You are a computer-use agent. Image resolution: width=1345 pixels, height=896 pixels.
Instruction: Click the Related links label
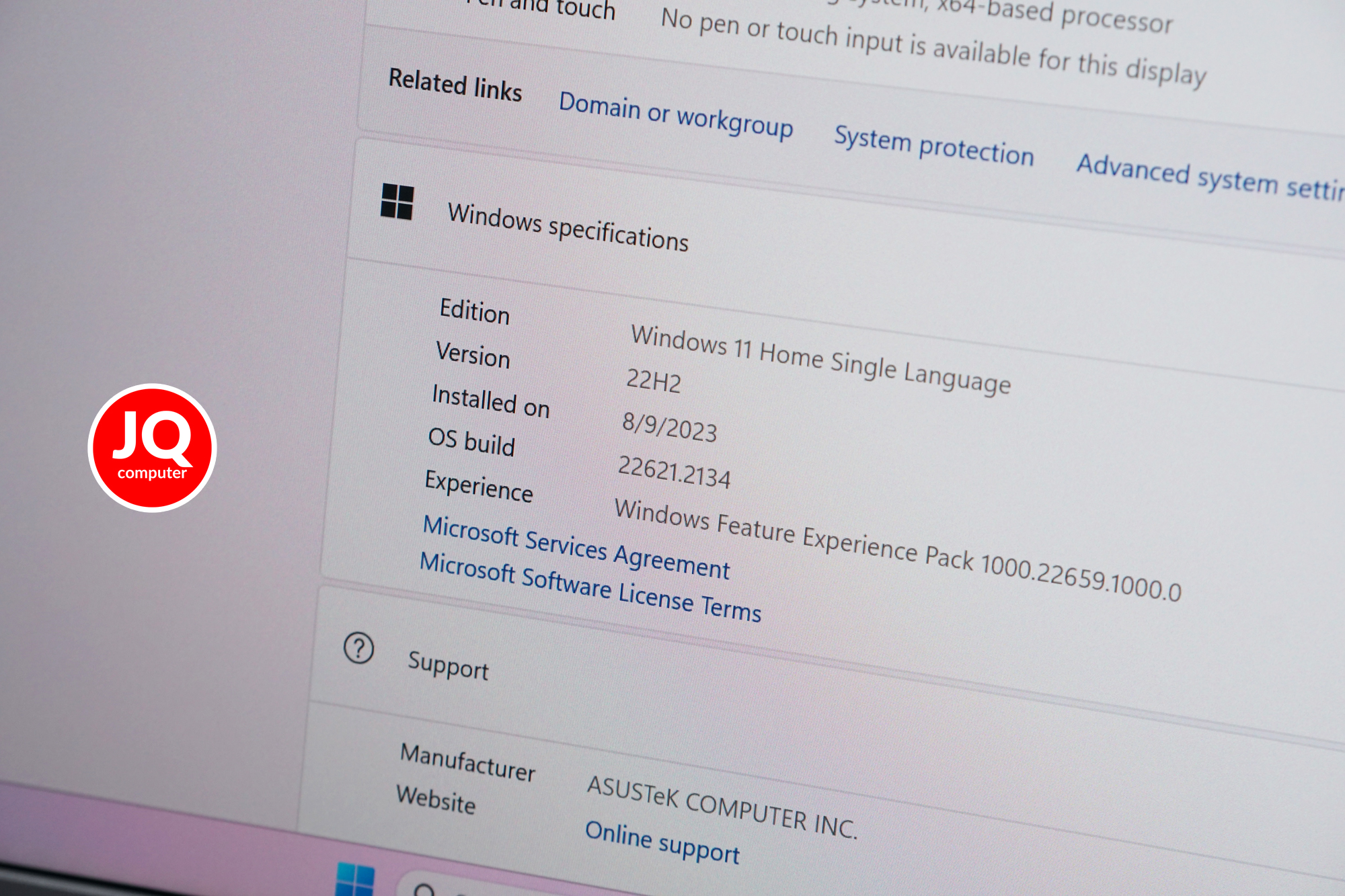(x=455, y=85)
